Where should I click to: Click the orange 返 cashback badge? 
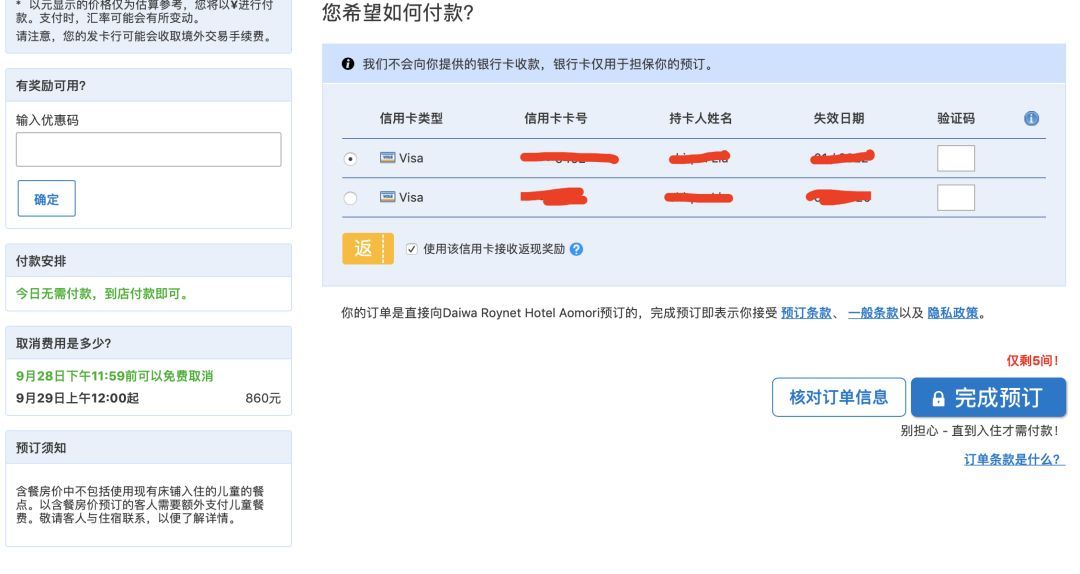[x=363, y=249]
